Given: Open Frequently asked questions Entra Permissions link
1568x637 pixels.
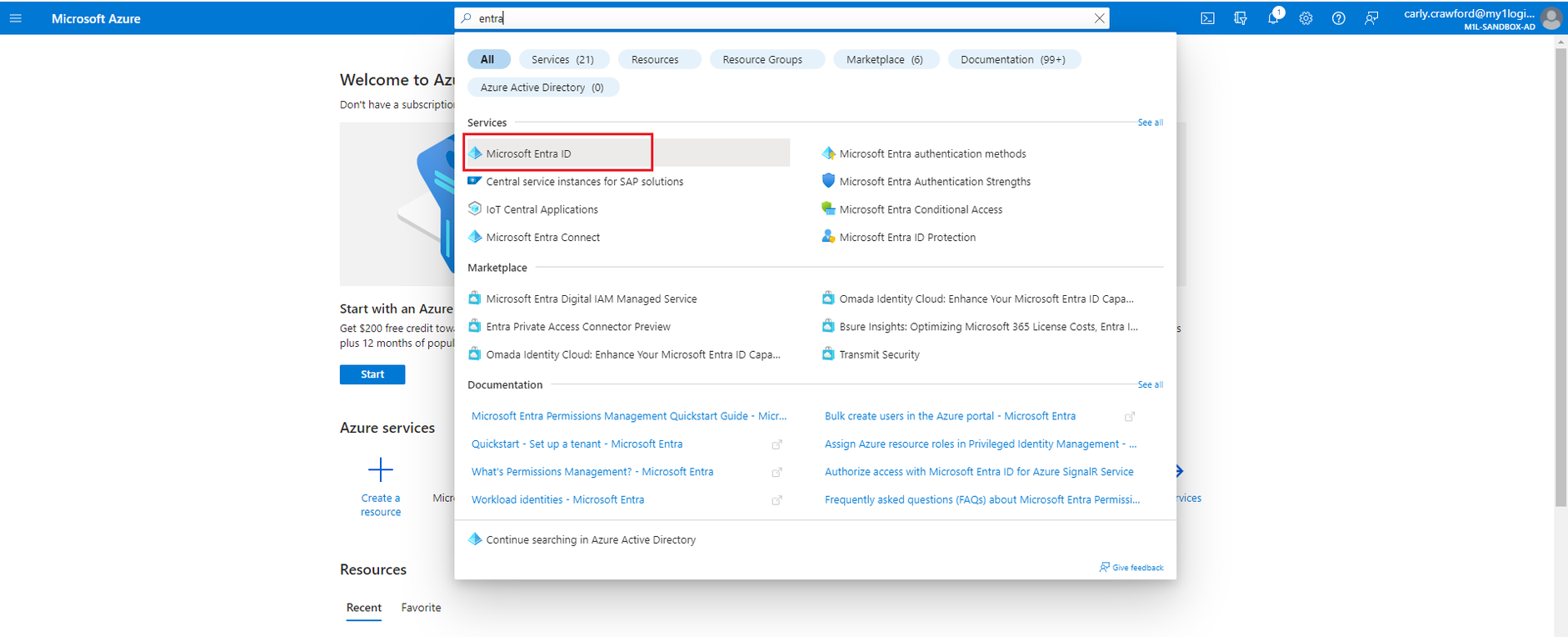Looking at the screenshot, I should 982,499.
